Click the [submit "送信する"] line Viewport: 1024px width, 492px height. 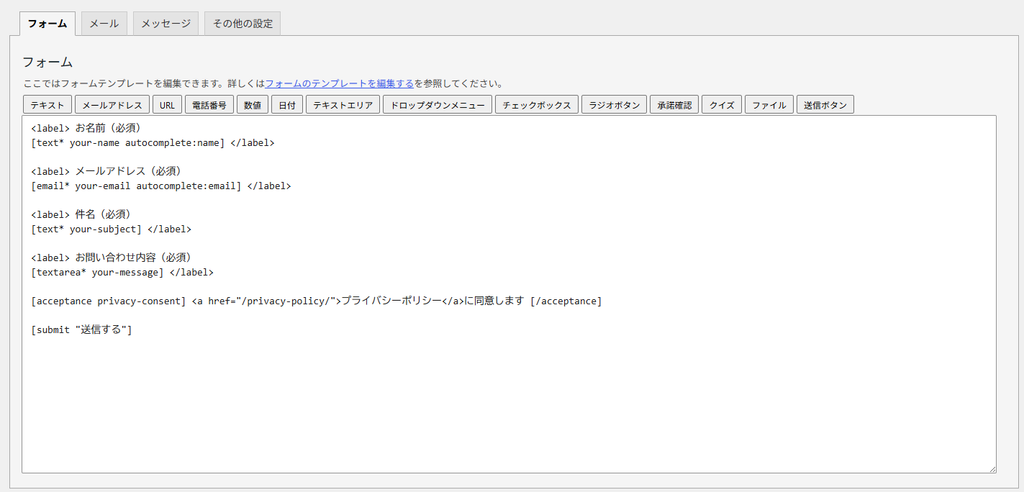coord(82,329)
